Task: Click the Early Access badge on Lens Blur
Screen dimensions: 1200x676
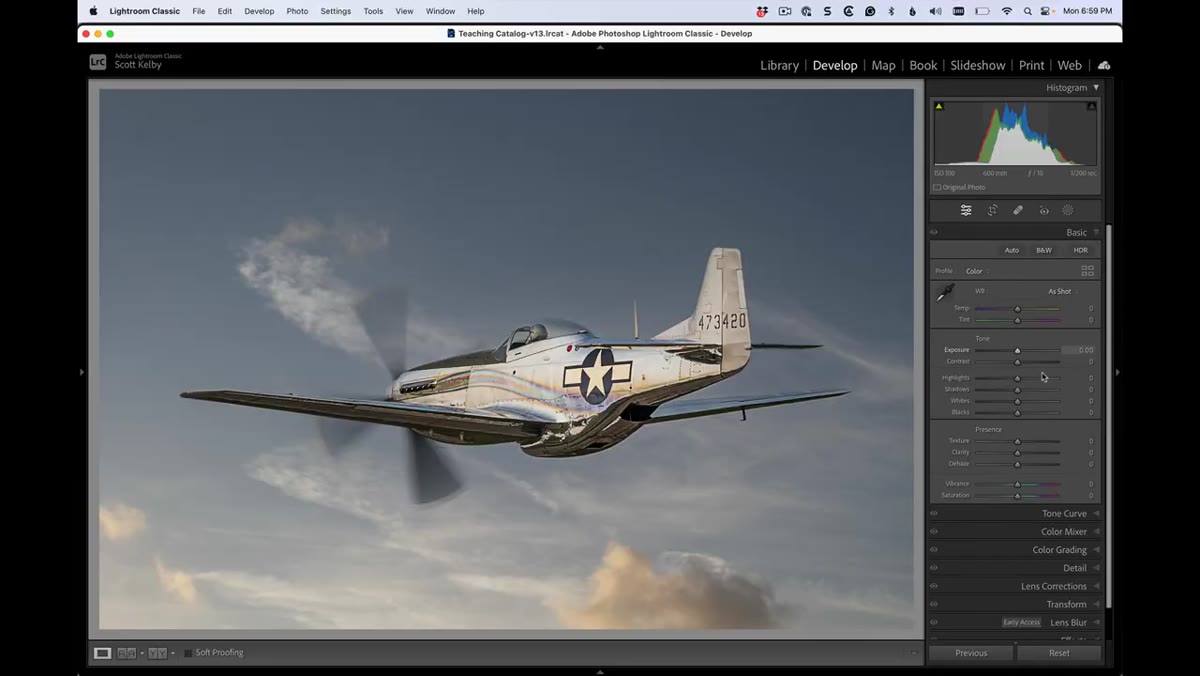Action: [x=1021, y=622]
